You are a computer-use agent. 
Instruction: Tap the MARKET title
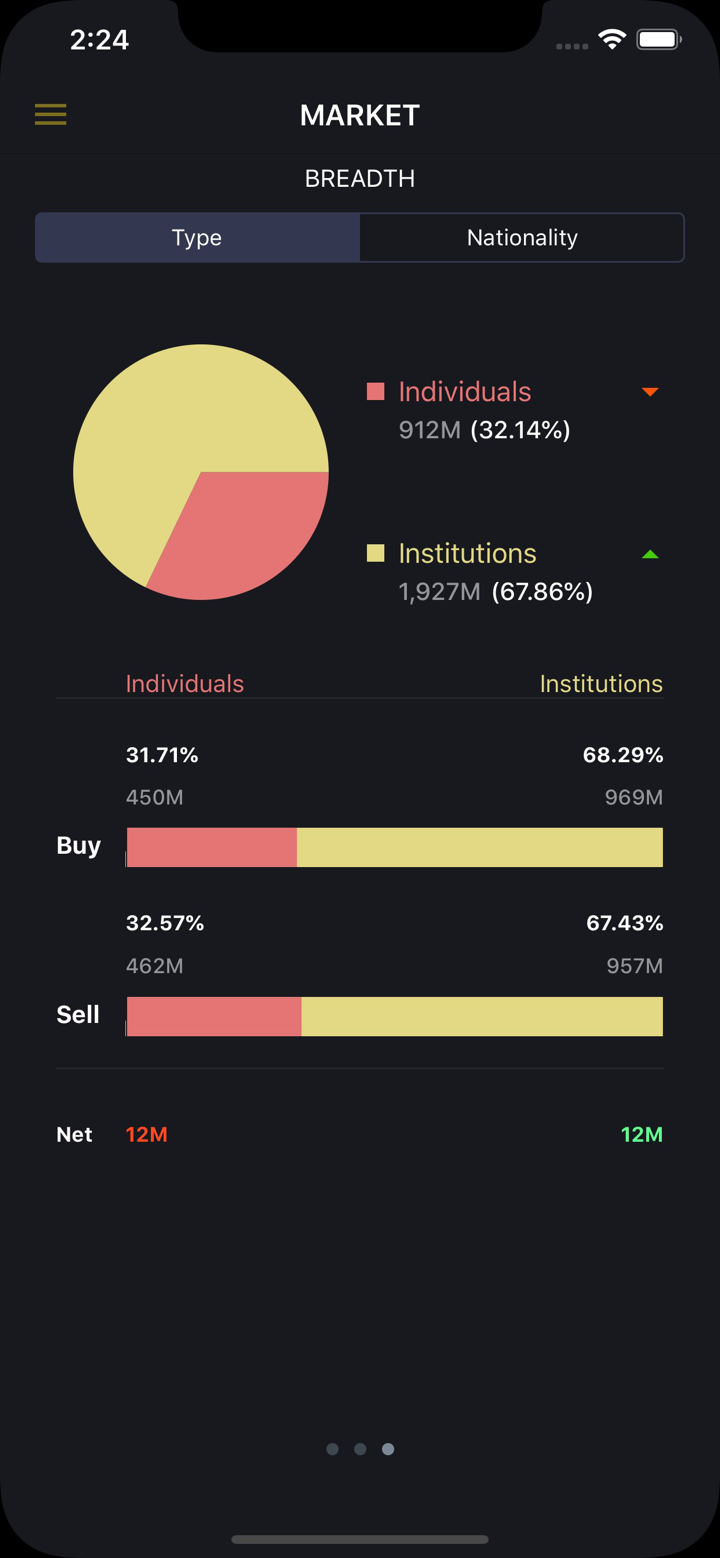click(x=360, y=115)
